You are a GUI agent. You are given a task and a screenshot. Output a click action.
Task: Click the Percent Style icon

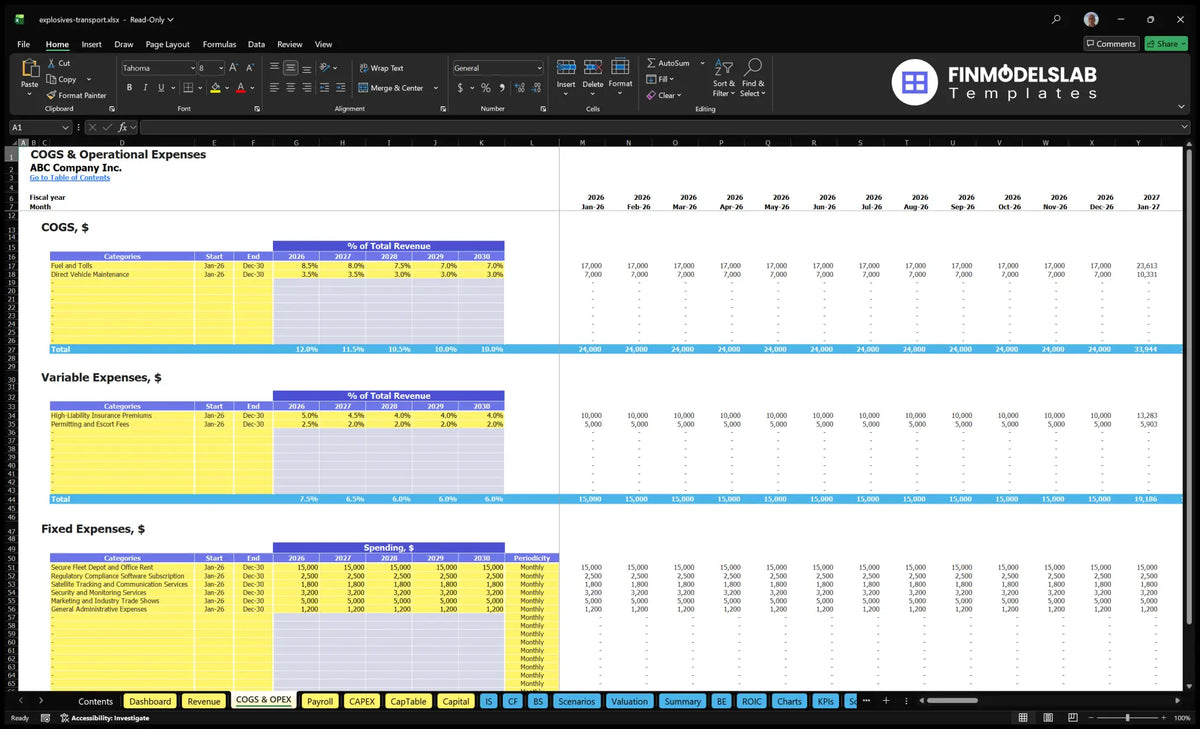coord(486,88)
